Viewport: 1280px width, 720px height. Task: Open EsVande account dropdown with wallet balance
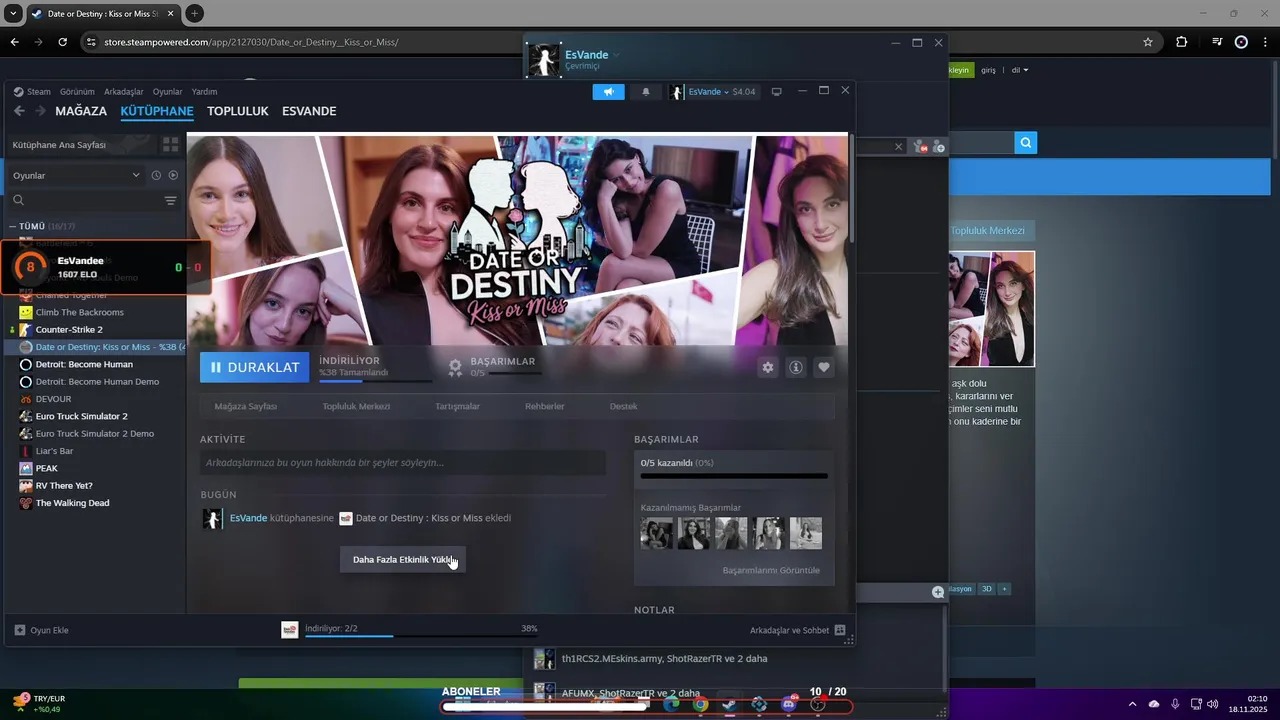point(713,92)
